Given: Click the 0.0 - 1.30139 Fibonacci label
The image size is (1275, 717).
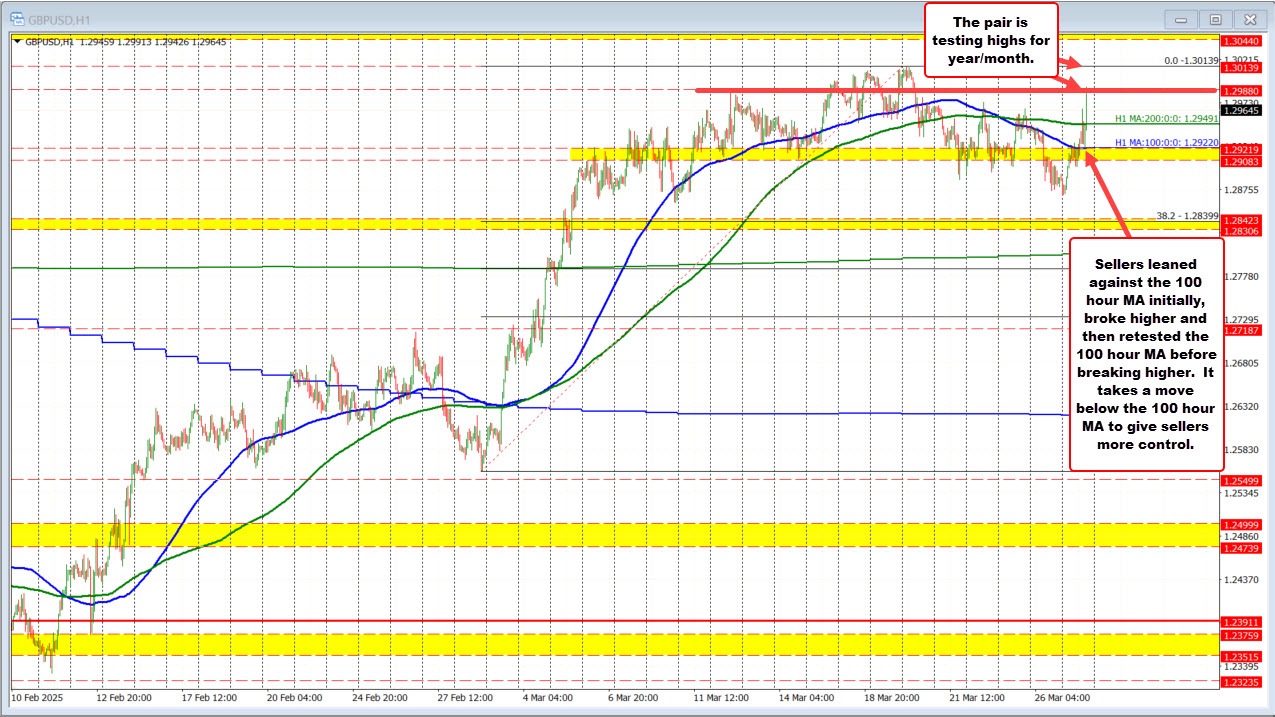Looking at the screenshot, I should pyautogui.click(x=1192, y=61).
